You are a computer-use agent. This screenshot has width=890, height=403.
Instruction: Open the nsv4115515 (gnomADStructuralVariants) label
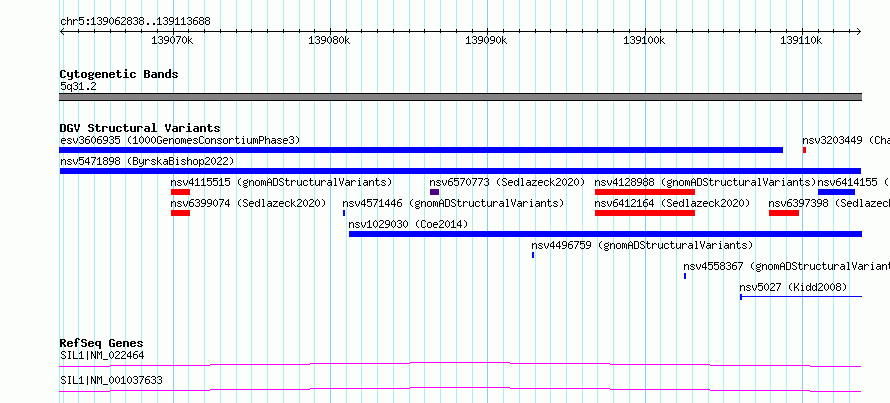282,182
